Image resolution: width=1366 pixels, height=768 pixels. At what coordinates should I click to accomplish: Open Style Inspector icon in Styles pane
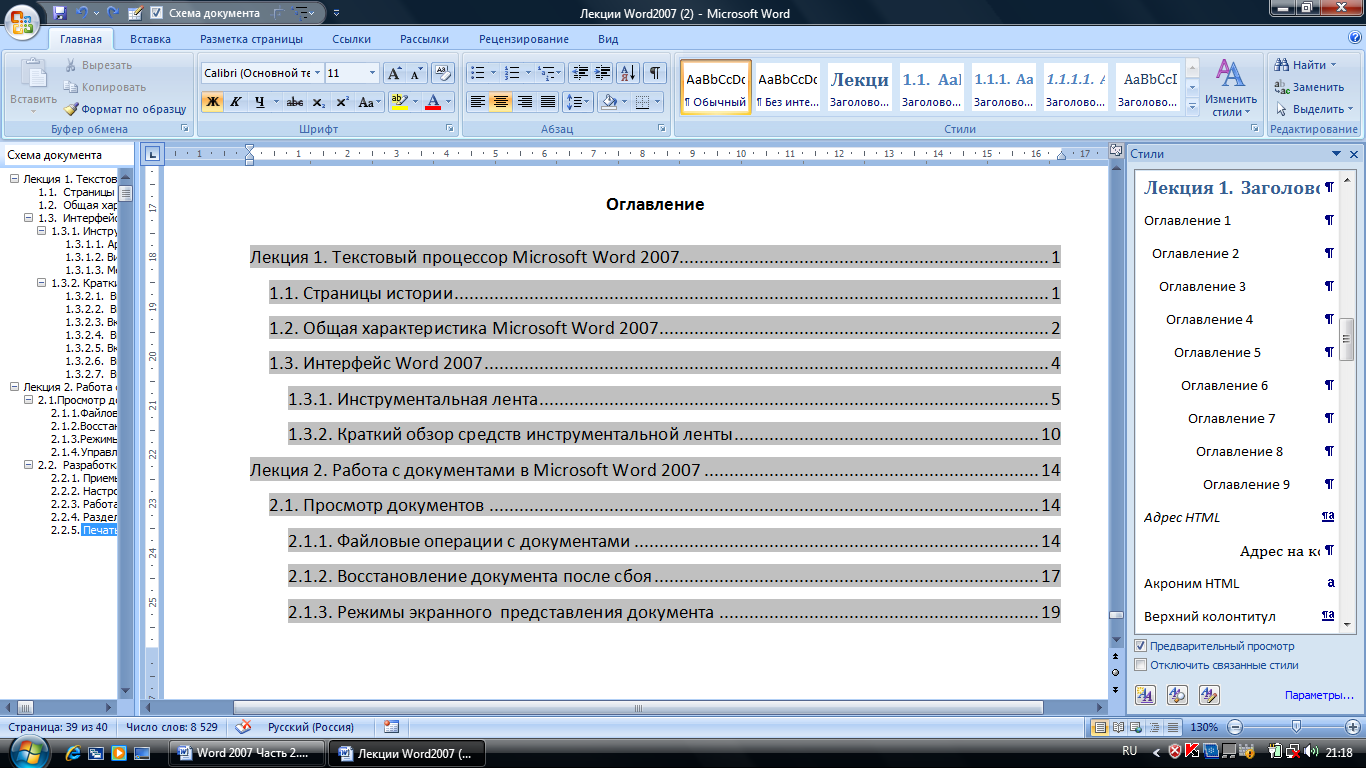[1178, 695]
